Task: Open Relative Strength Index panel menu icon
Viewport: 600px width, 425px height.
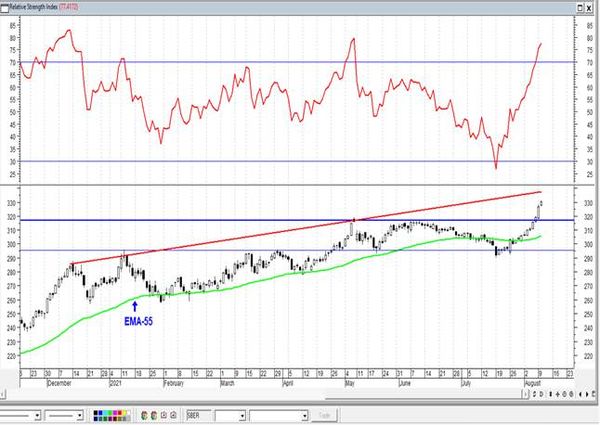Action: click(4, 8)
